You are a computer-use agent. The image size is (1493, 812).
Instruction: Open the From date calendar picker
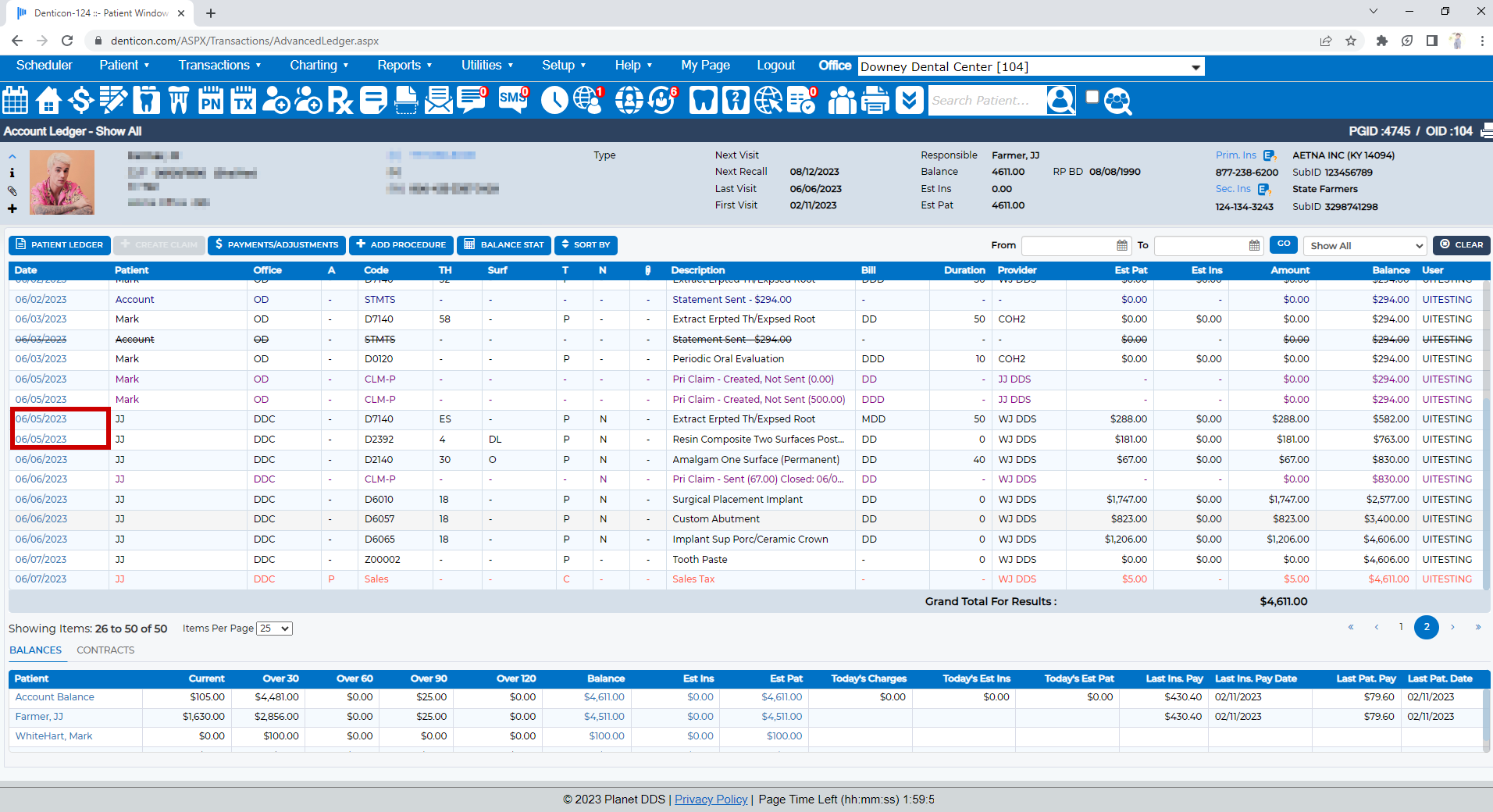(x=1122, y=245)
